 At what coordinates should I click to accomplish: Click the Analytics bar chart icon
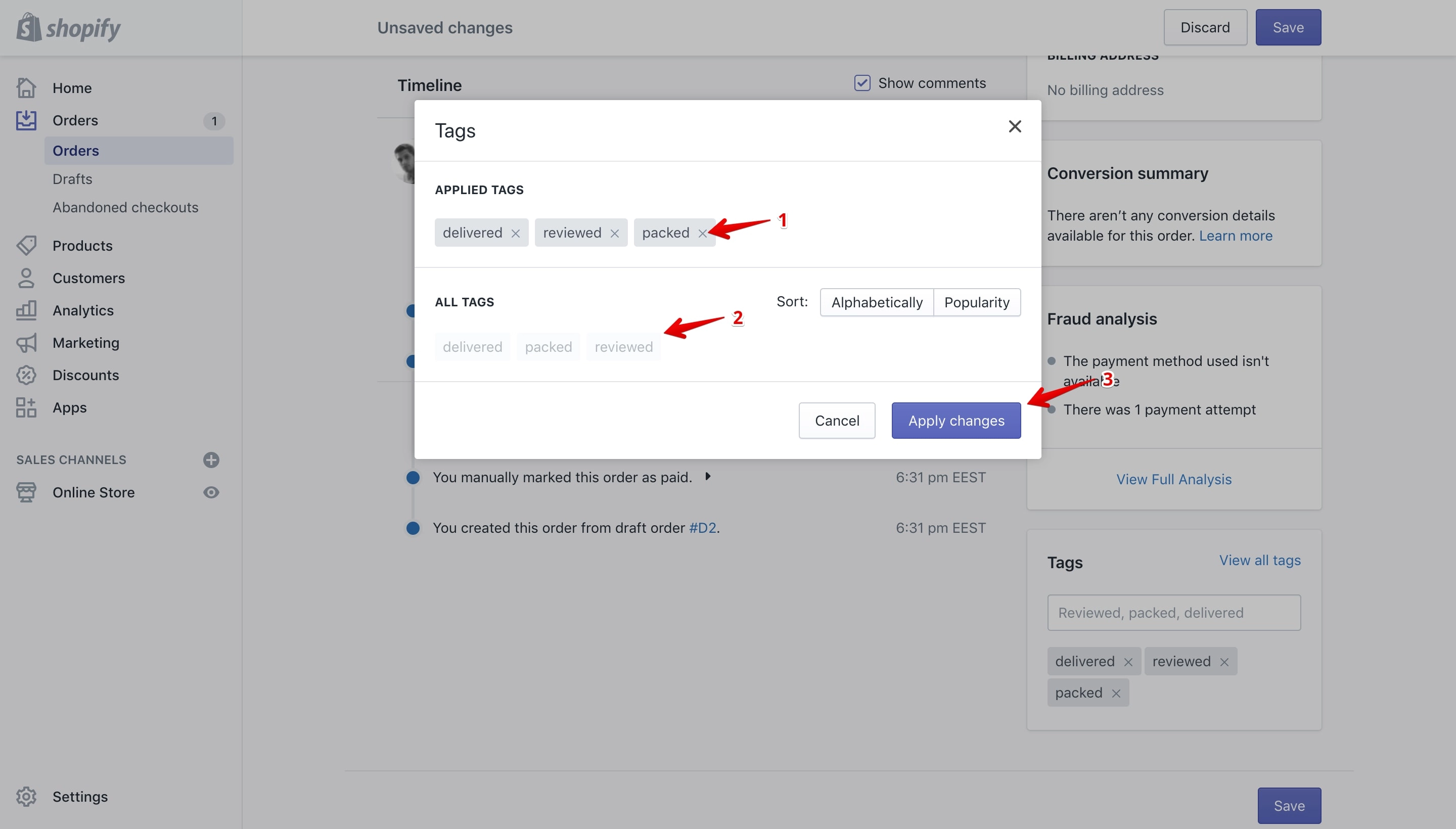pos(26,310)
